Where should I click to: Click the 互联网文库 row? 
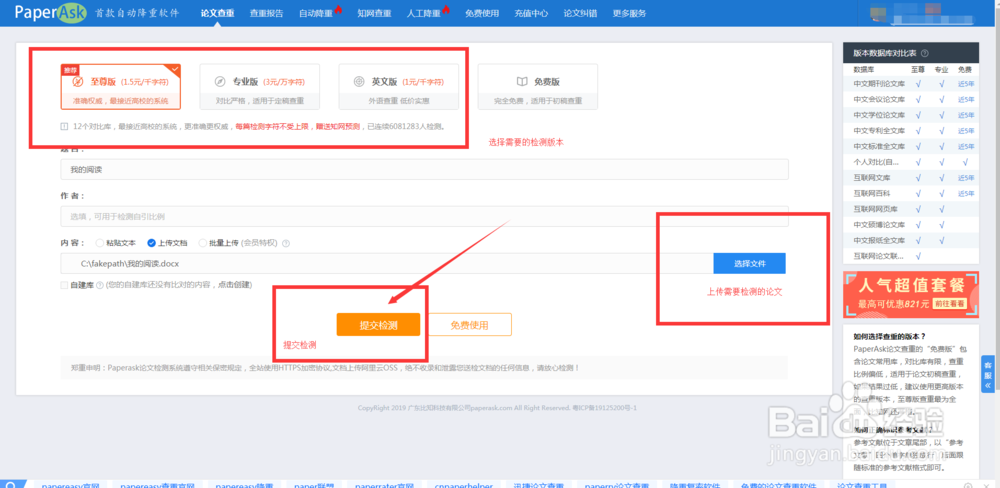[x=911, y=177]
